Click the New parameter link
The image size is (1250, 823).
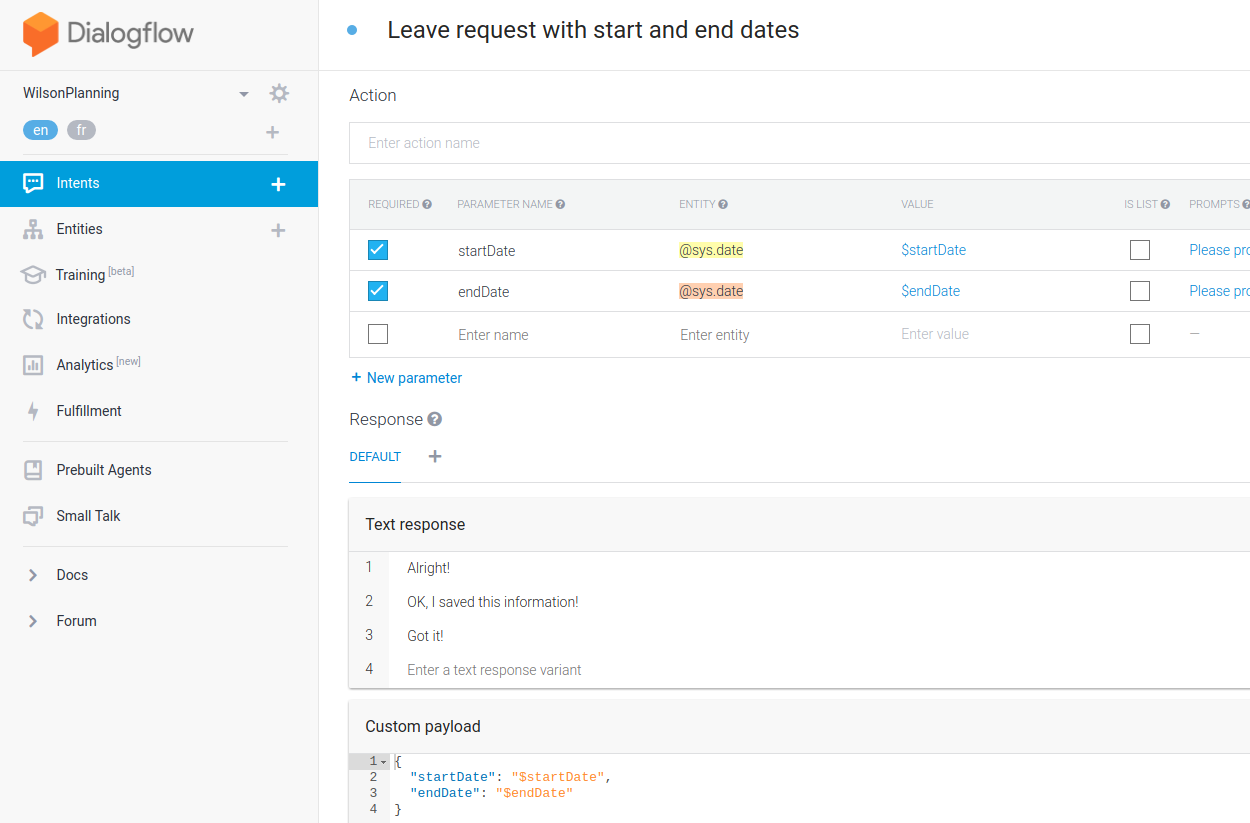[406, 378]
